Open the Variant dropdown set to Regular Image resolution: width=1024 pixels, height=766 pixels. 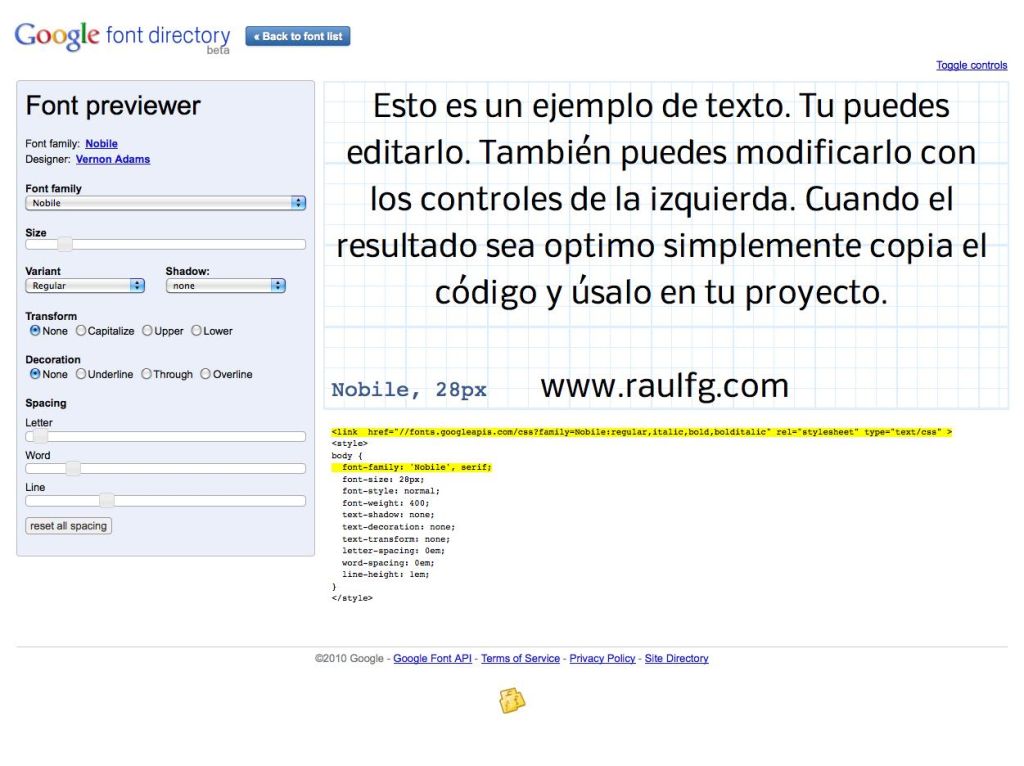[x=85, y=285]
